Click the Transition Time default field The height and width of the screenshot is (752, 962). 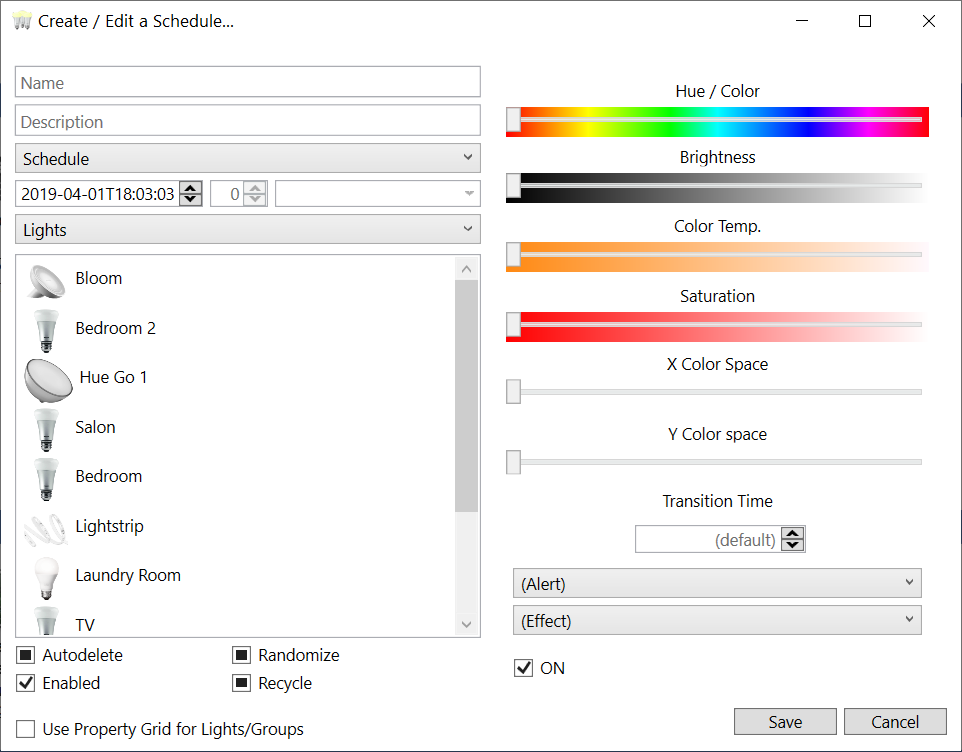708,539
